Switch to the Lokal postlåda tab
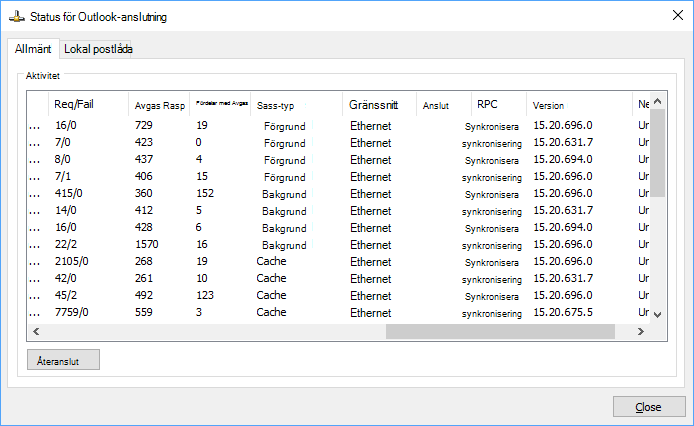The width and height of the screenshot is (694, 426). tap(98, 49)
